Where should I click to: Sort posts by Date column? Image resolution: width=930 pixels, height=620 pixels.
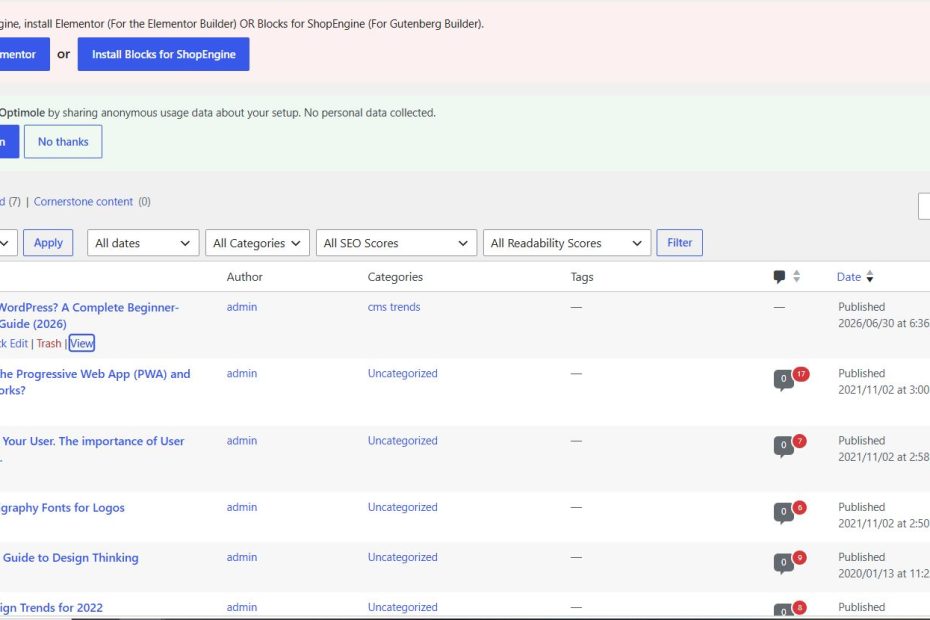848,276
